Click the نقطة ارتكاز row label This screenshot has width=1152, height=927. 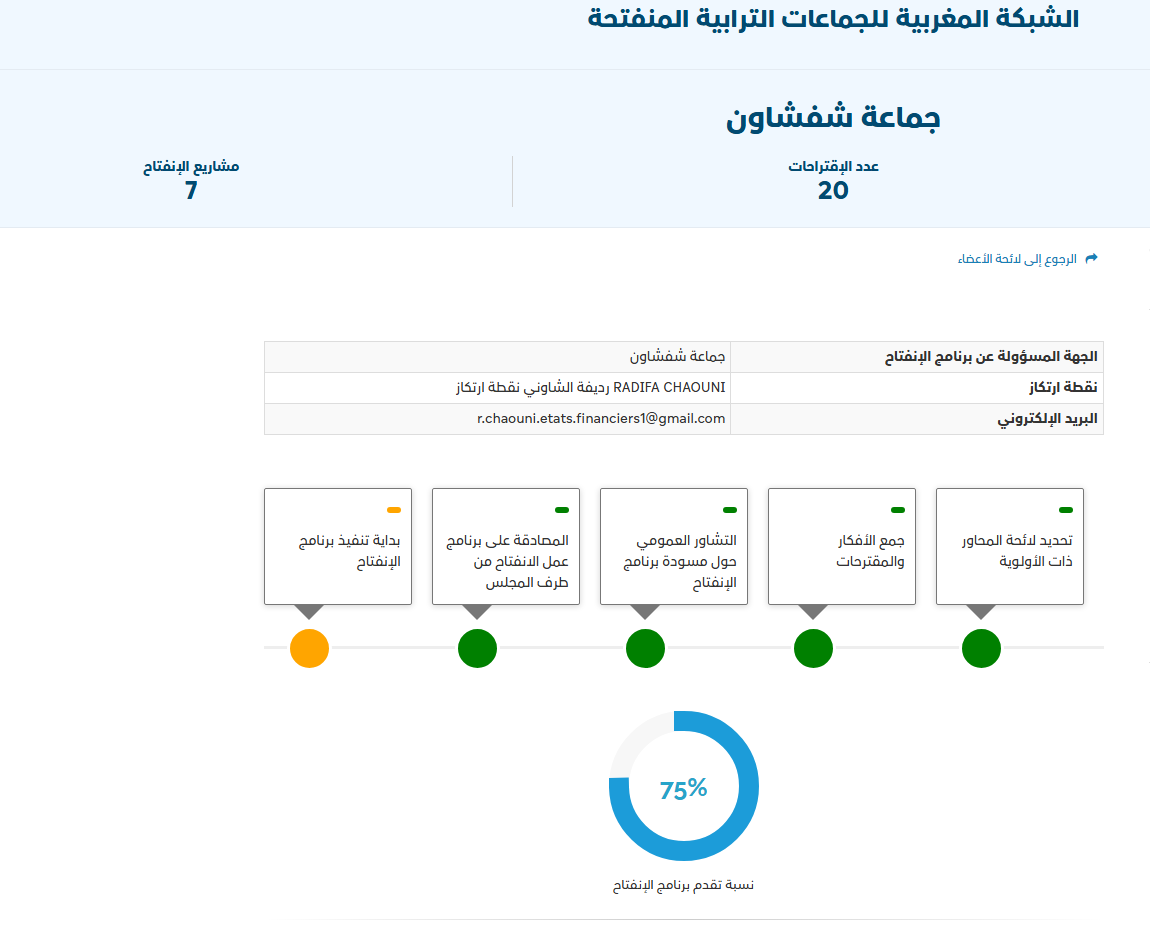pos(1063,388)
